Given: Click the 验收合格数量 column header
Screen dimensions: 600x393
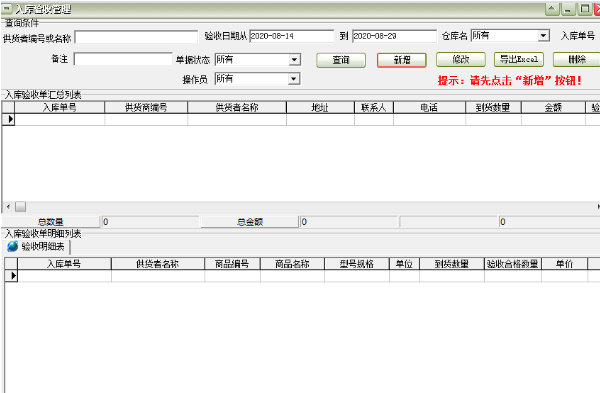Looking at the screenshot, I should coord(513,264).
